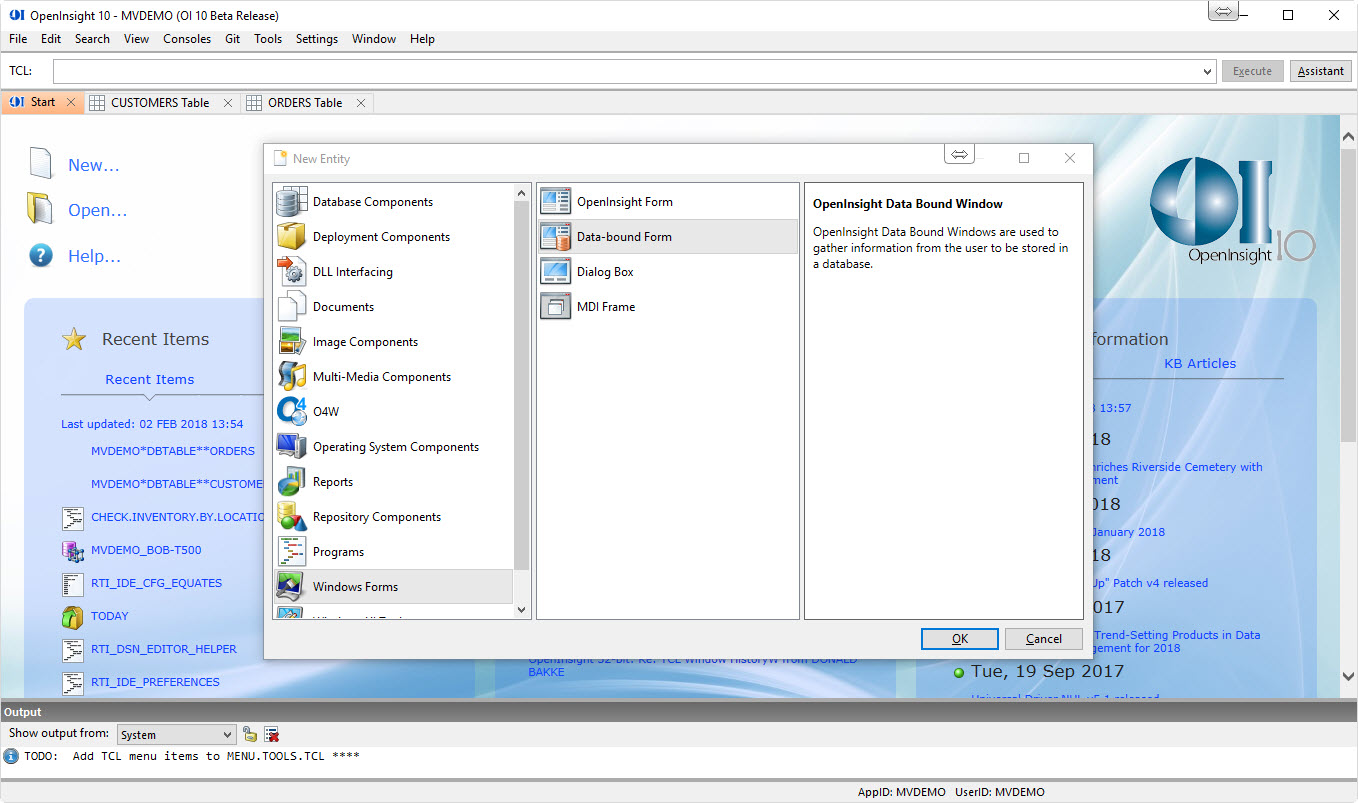Screen dimensions: 1358x803
Task: Select the Windows Forms category icon
Action: click(292, 587)
